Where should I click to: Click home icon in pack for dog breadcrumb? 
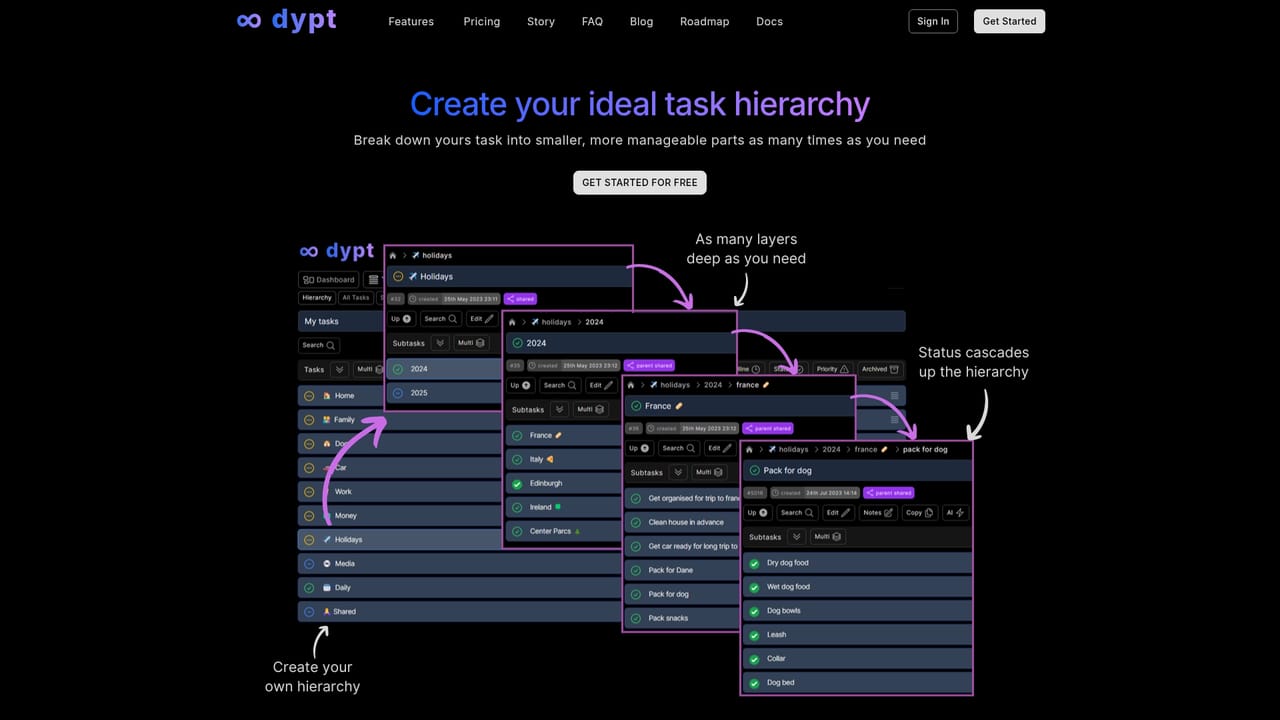coord(749,449)
